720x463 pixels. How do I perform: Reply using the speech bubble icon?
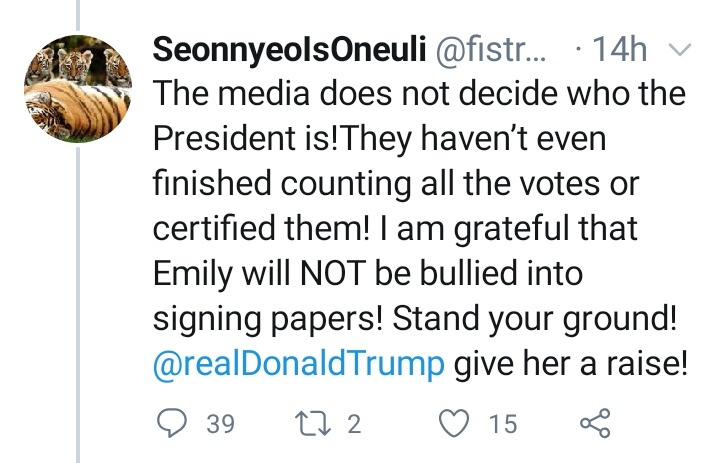pos(172,423)
